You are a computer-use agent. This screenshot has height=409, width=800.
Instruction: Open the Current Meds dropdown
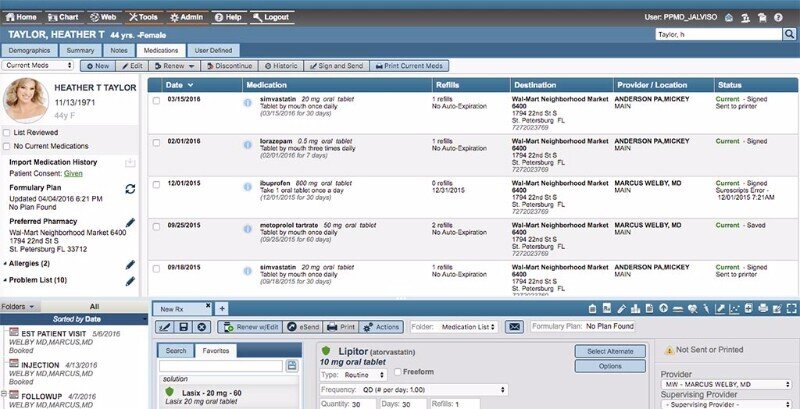coord(38,65)
